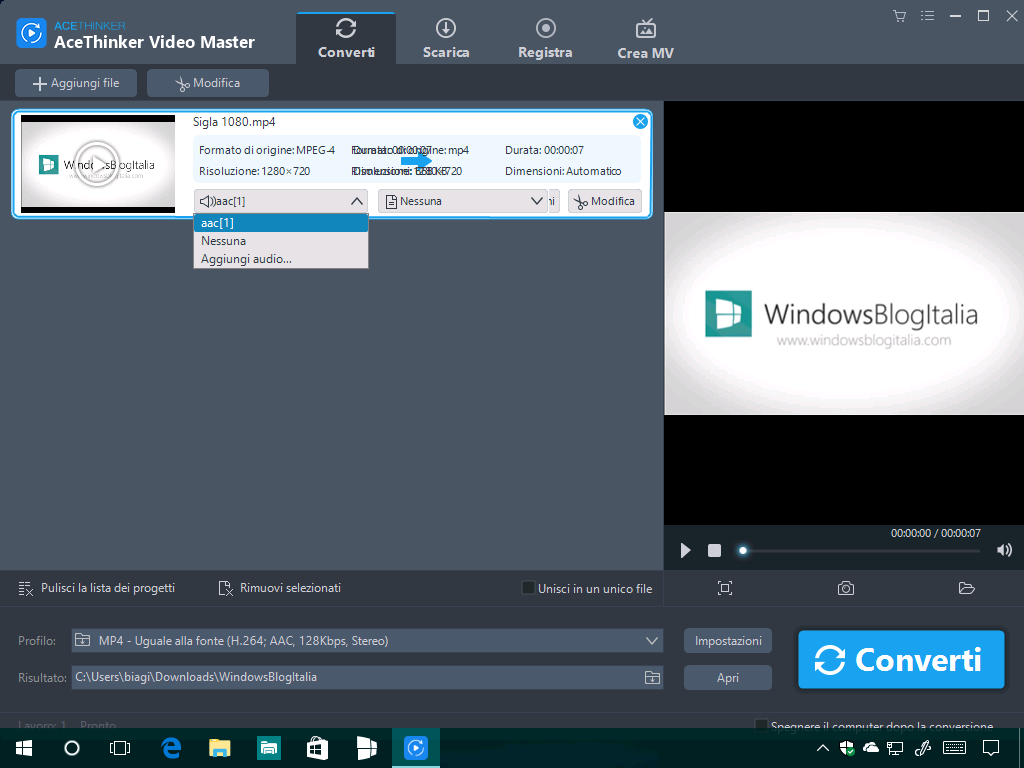1024x768 pixels.
Task: Select Nessuna in audio list
Action: pos(281,241)
